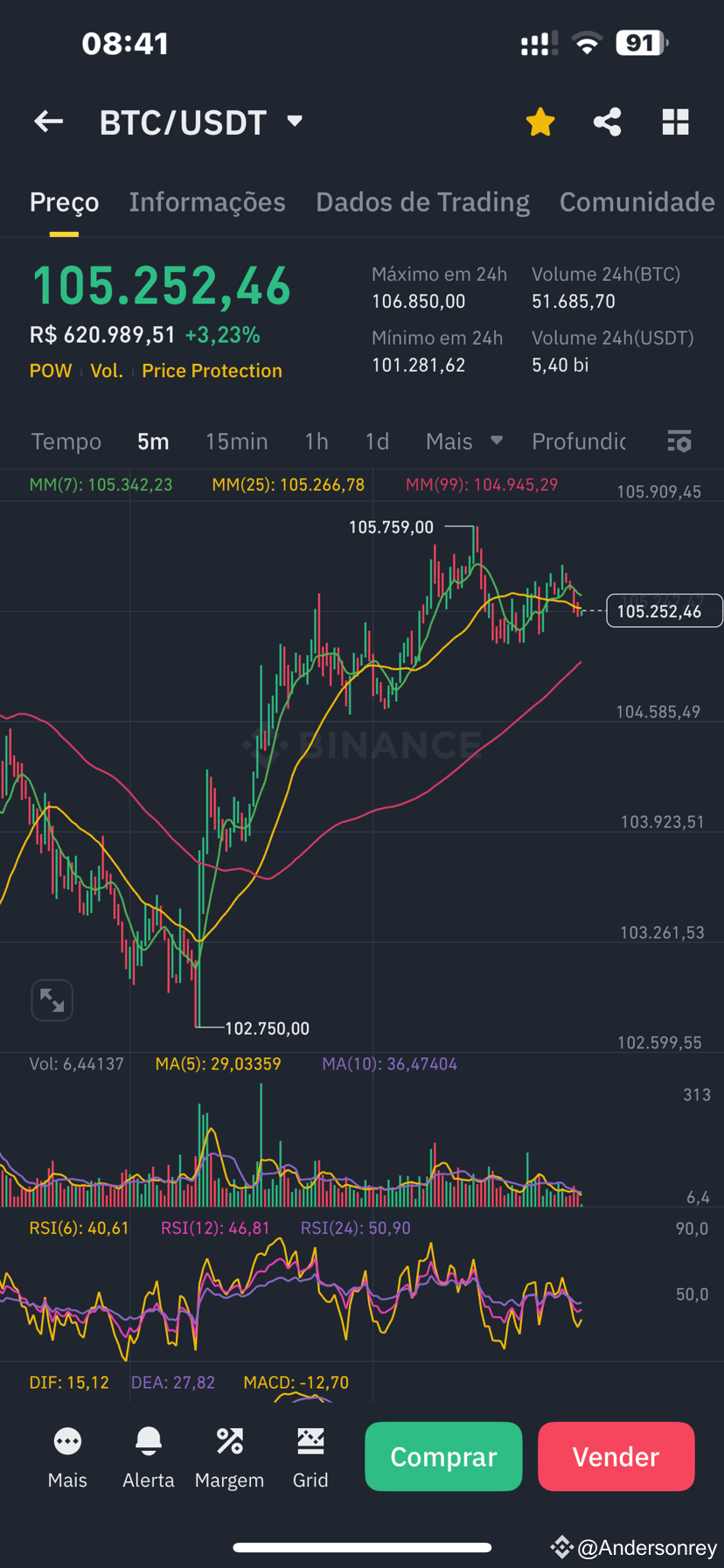
Task: Tap the Máximo em 24h value
Action: tap(419, 302)
